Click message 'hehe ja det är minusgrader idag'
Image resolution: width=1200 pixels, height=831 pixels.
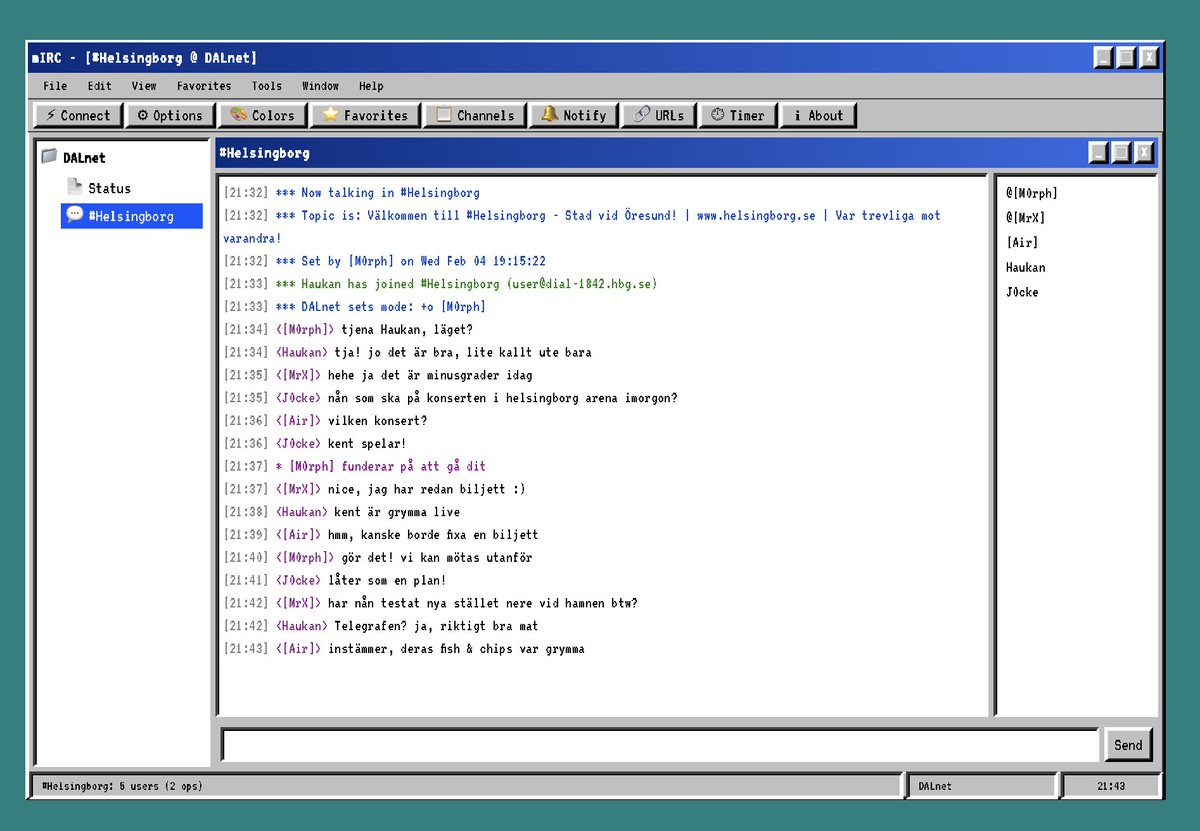coord(430,375)
